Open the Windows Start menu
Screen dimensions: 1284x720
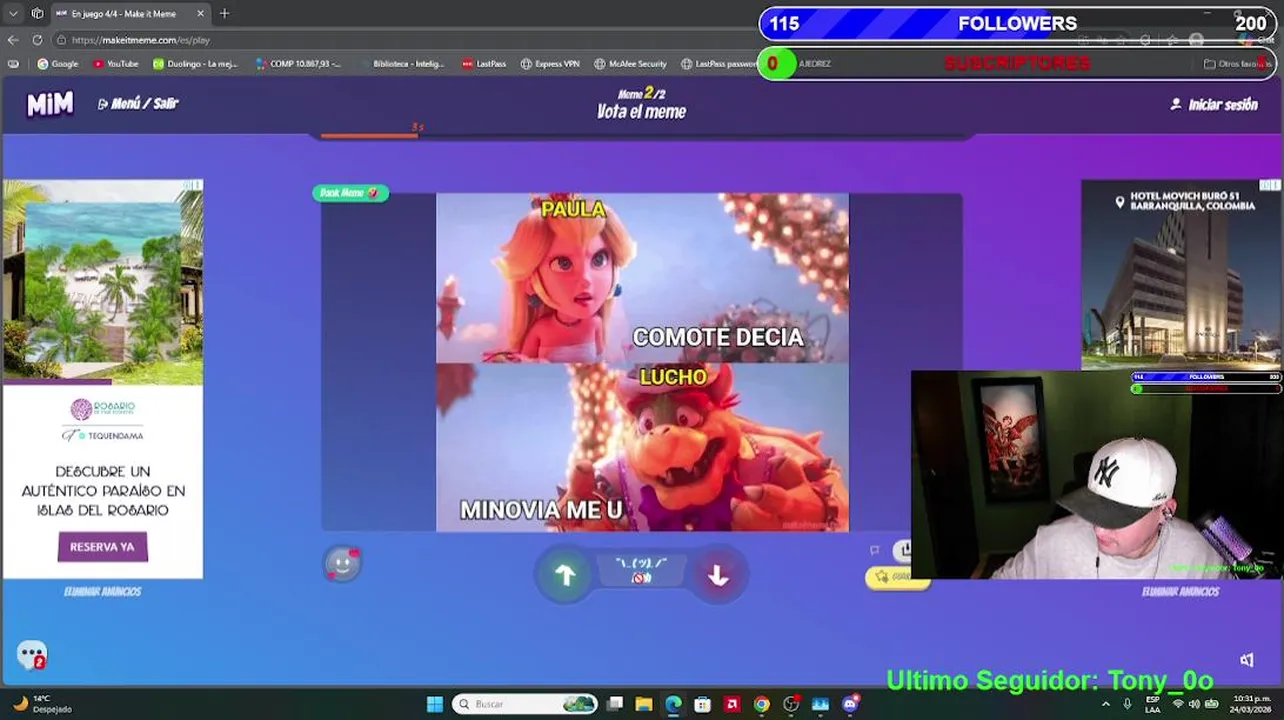[x=434, y=704]
